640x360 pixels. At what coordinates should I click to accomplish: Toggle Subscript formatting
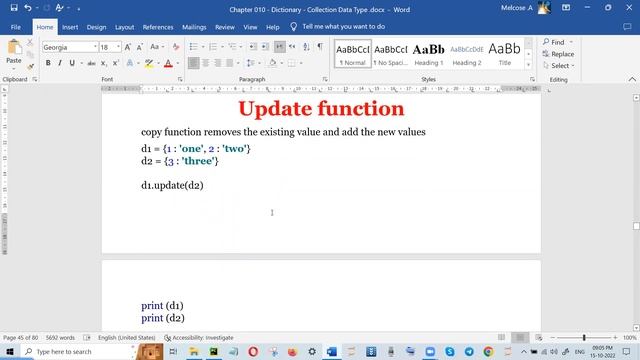coord(104,63)
